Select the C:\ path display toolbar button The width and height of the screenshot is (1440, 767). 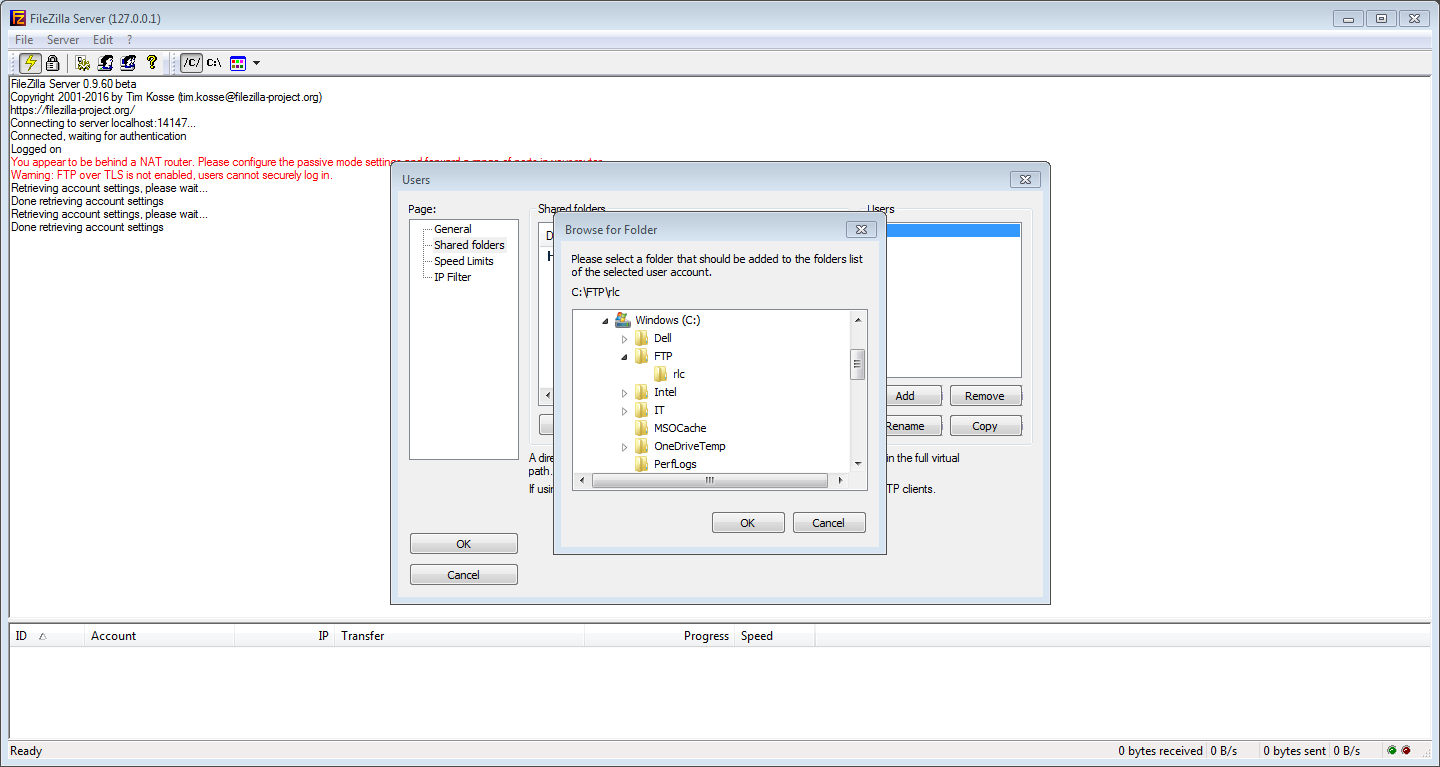(x=214, y=63)
